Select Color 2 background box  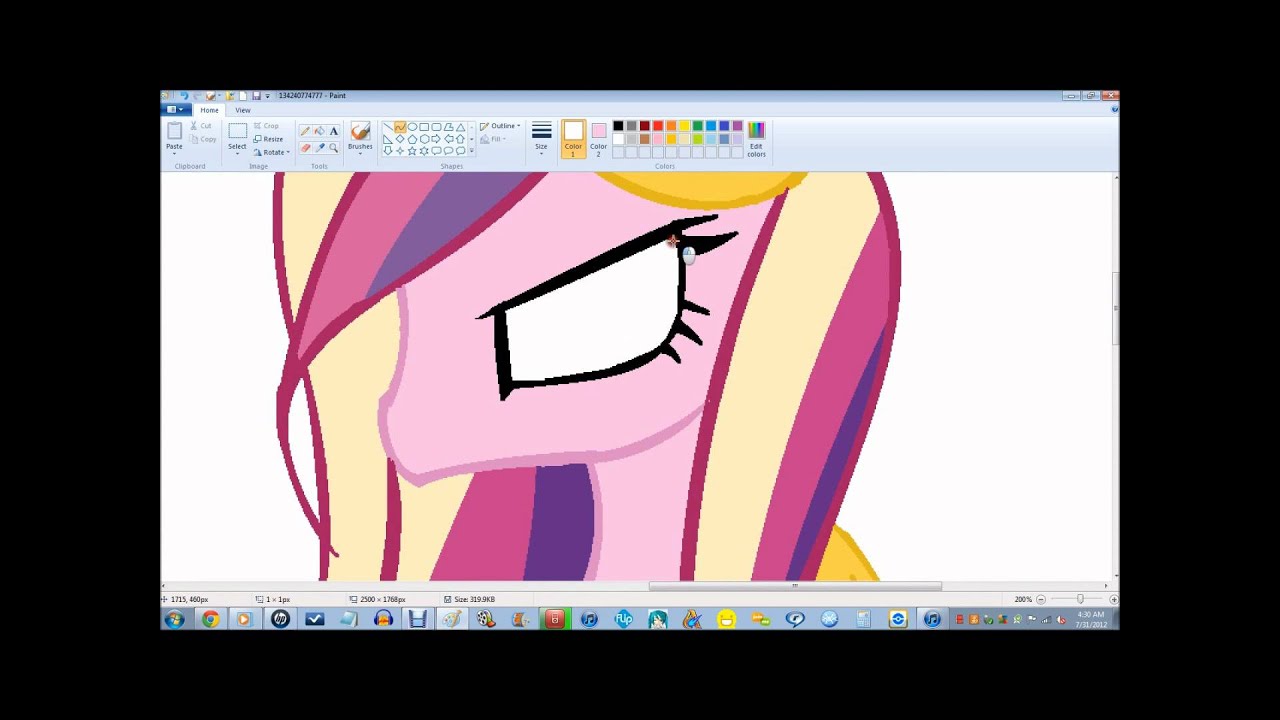pos(599,140)
